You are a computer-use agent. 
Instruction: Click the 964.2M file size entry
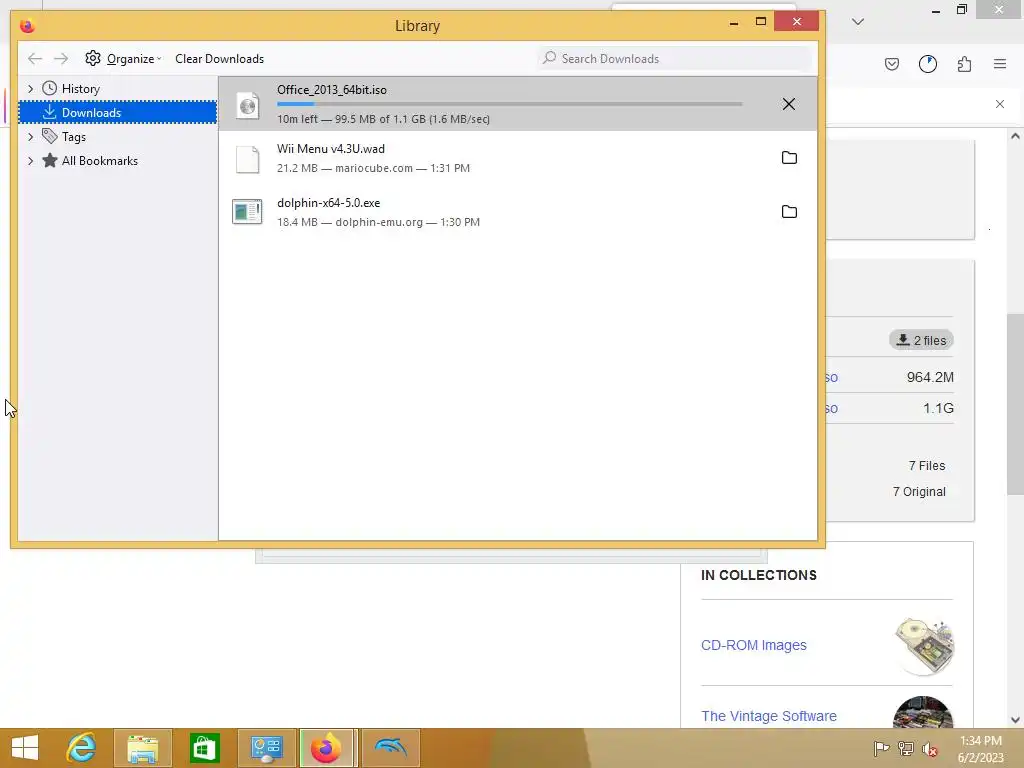click(x=930, y=377)
